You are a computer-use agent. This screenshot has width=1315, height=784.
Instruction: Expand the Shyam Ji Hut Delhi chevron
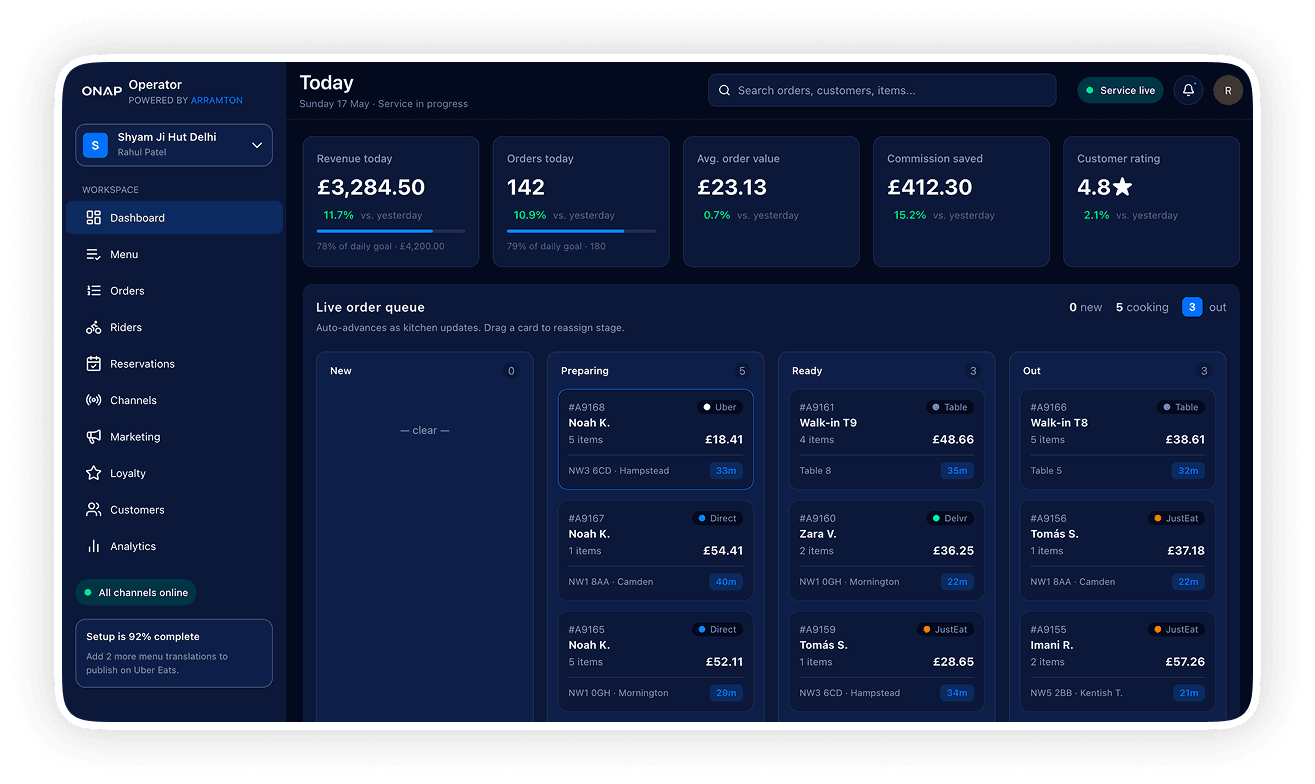257,145
